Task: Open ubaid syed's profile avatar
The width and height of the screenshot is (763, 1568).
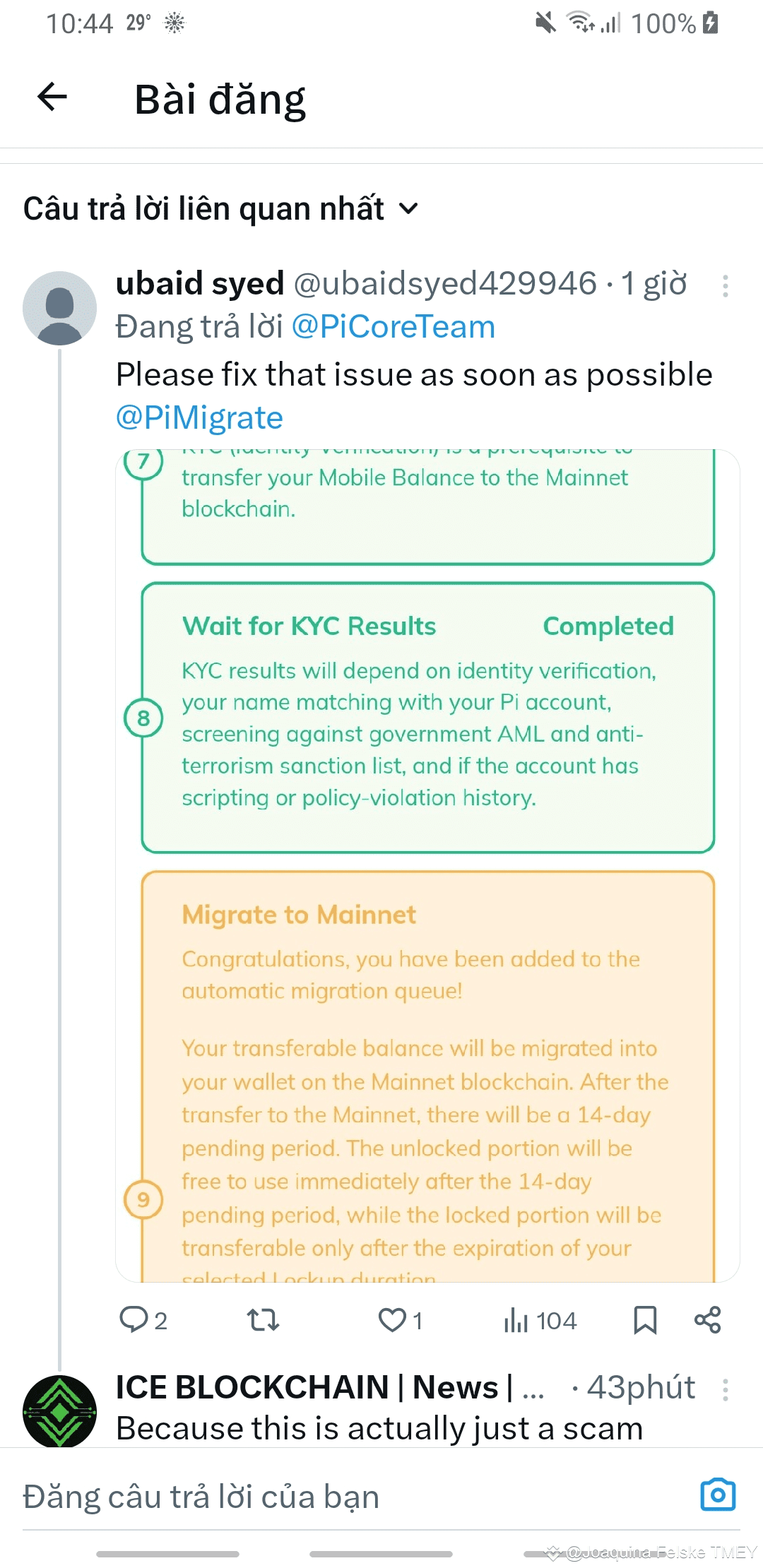Action: pyautogui.click(x=60, y=308)
